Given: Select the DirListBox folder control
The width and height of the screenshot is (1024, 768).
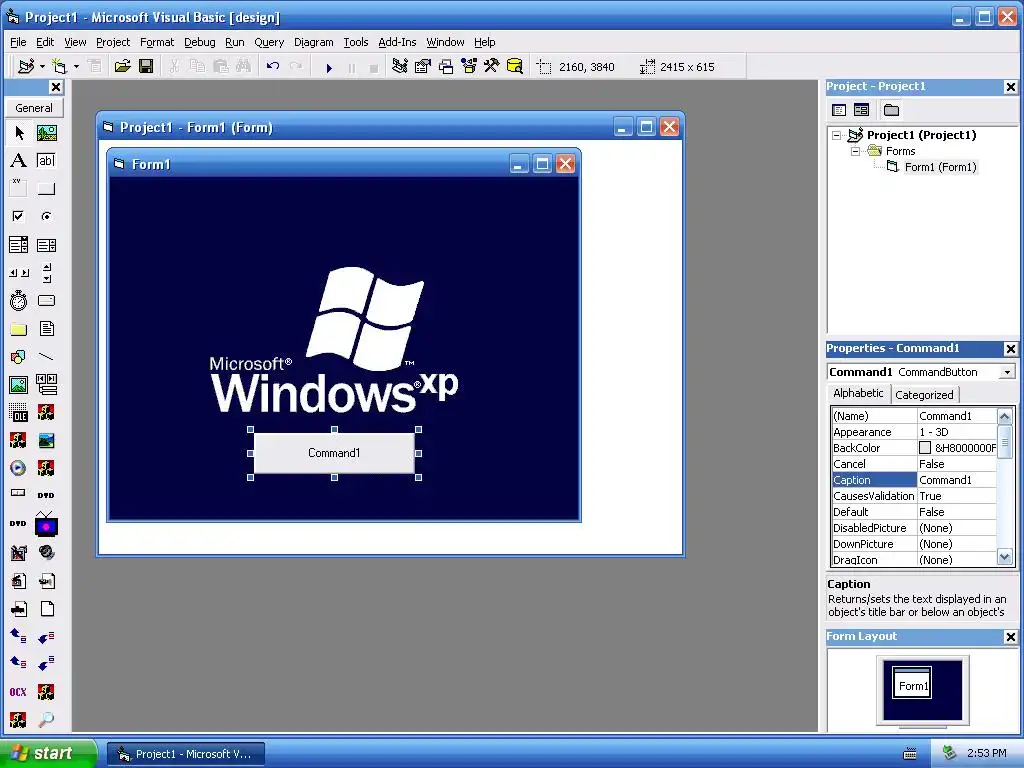Looking at the screenshot, I should (19, 328).
